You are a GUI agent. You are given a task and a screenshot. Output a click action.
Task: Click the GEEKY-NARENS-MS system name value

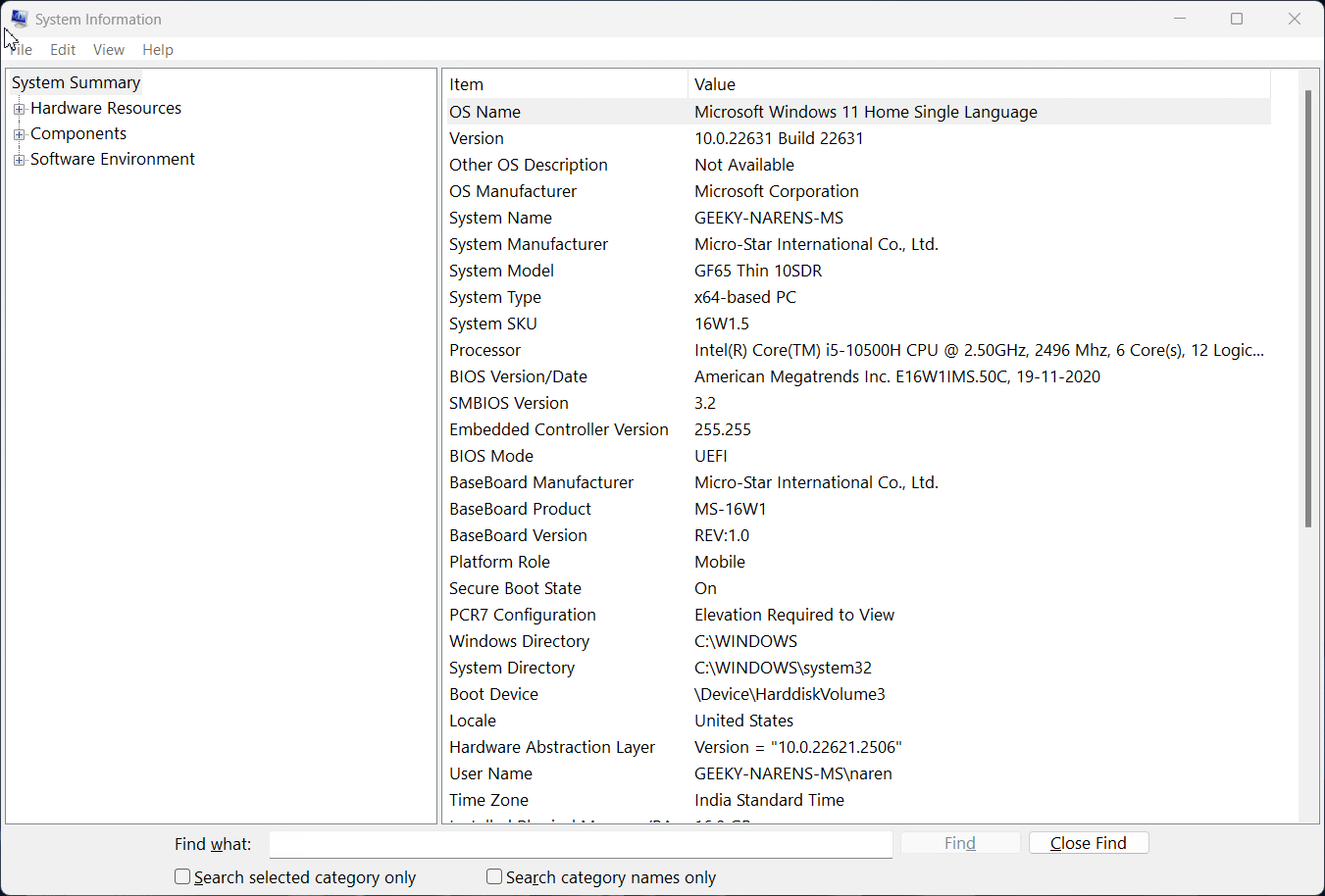(x=769, y=218)
